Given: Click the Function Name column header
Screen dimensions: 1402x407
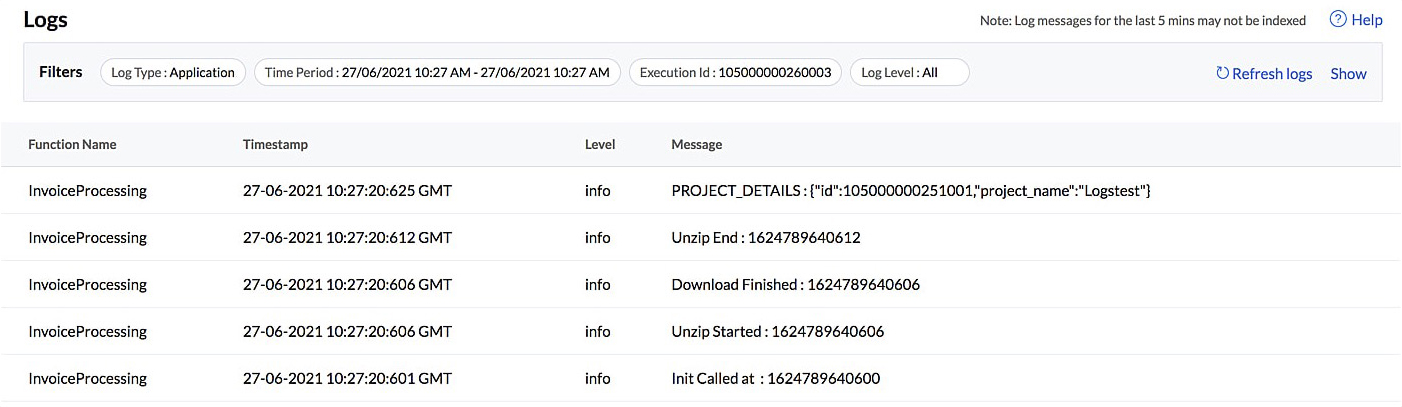Looking at the screenshot, I should coord(72,144).
